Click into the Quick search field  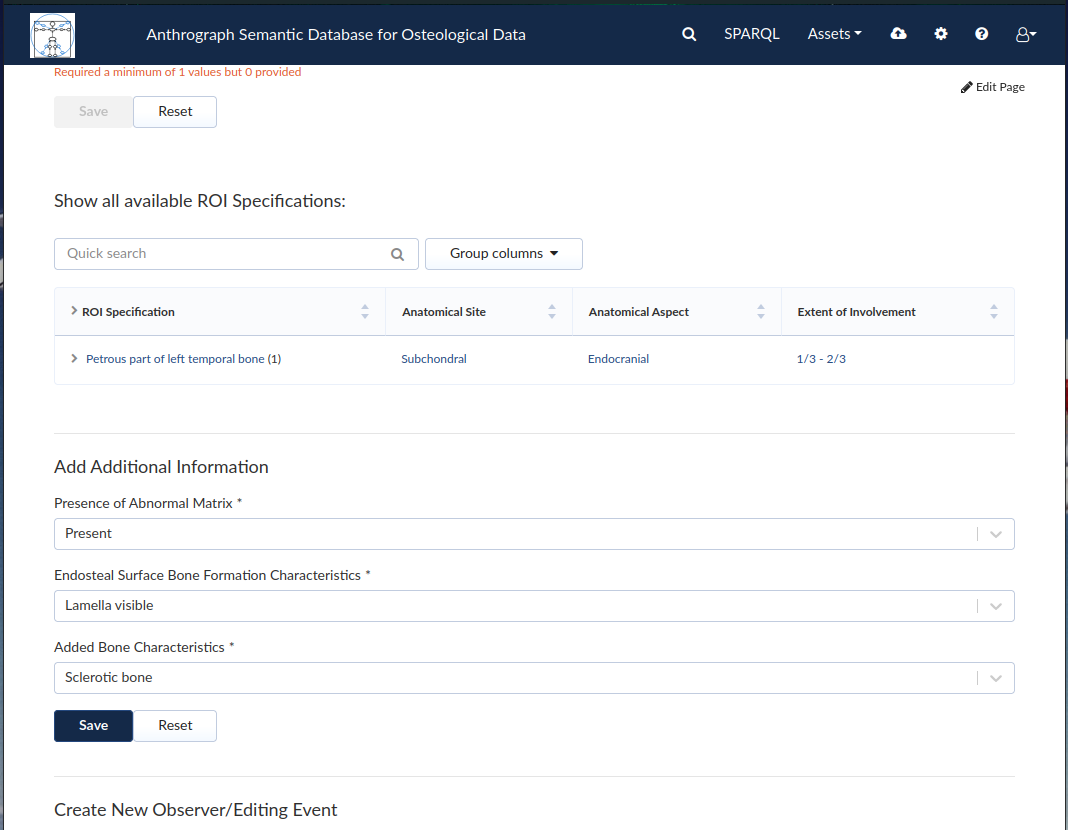[x=225, y=254]
